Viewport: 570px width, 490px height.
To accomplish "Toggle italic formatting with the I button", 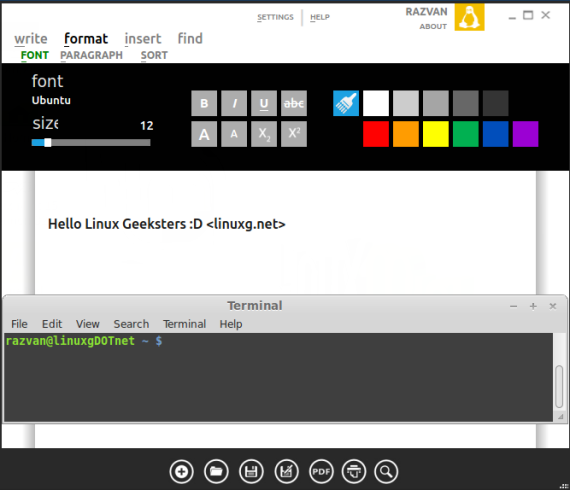I will (234, 103).
